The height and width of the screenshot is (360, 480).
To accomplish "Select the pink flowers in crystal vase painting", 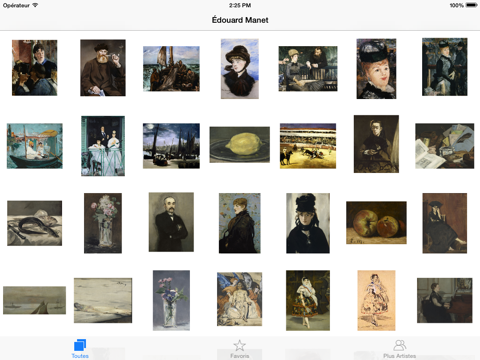I will [103, 223].
